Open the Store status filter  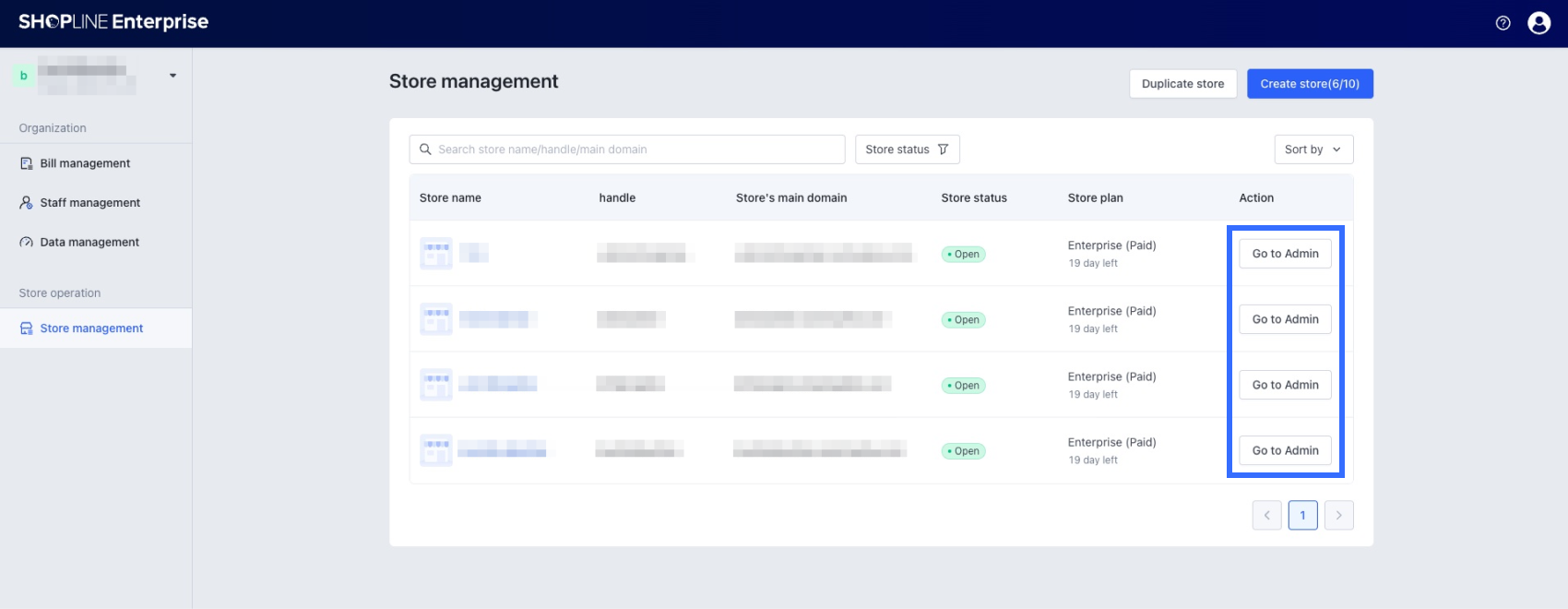click(908, 149)
